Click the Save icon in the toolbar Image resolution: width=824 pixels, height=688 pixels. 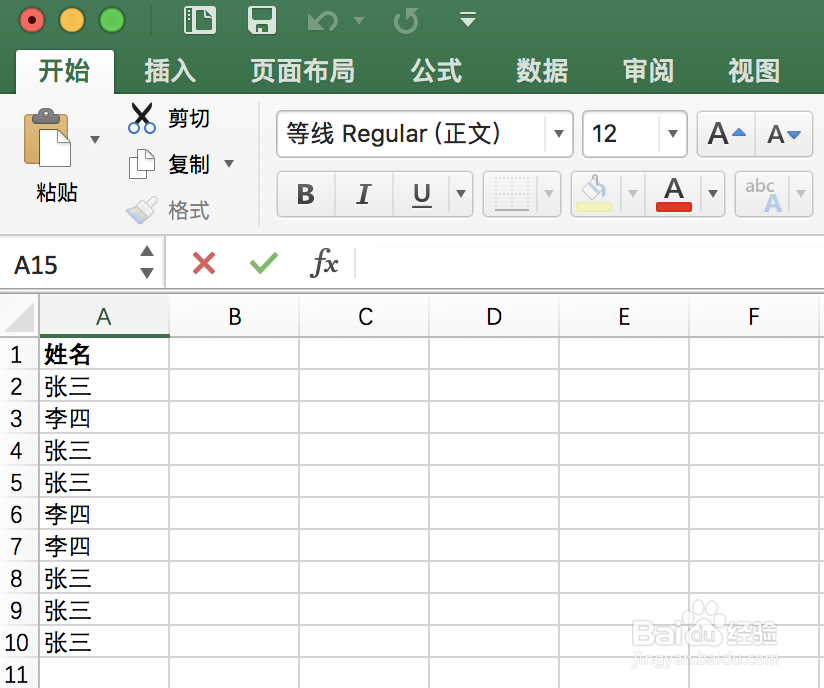click(x=262, y=20)
